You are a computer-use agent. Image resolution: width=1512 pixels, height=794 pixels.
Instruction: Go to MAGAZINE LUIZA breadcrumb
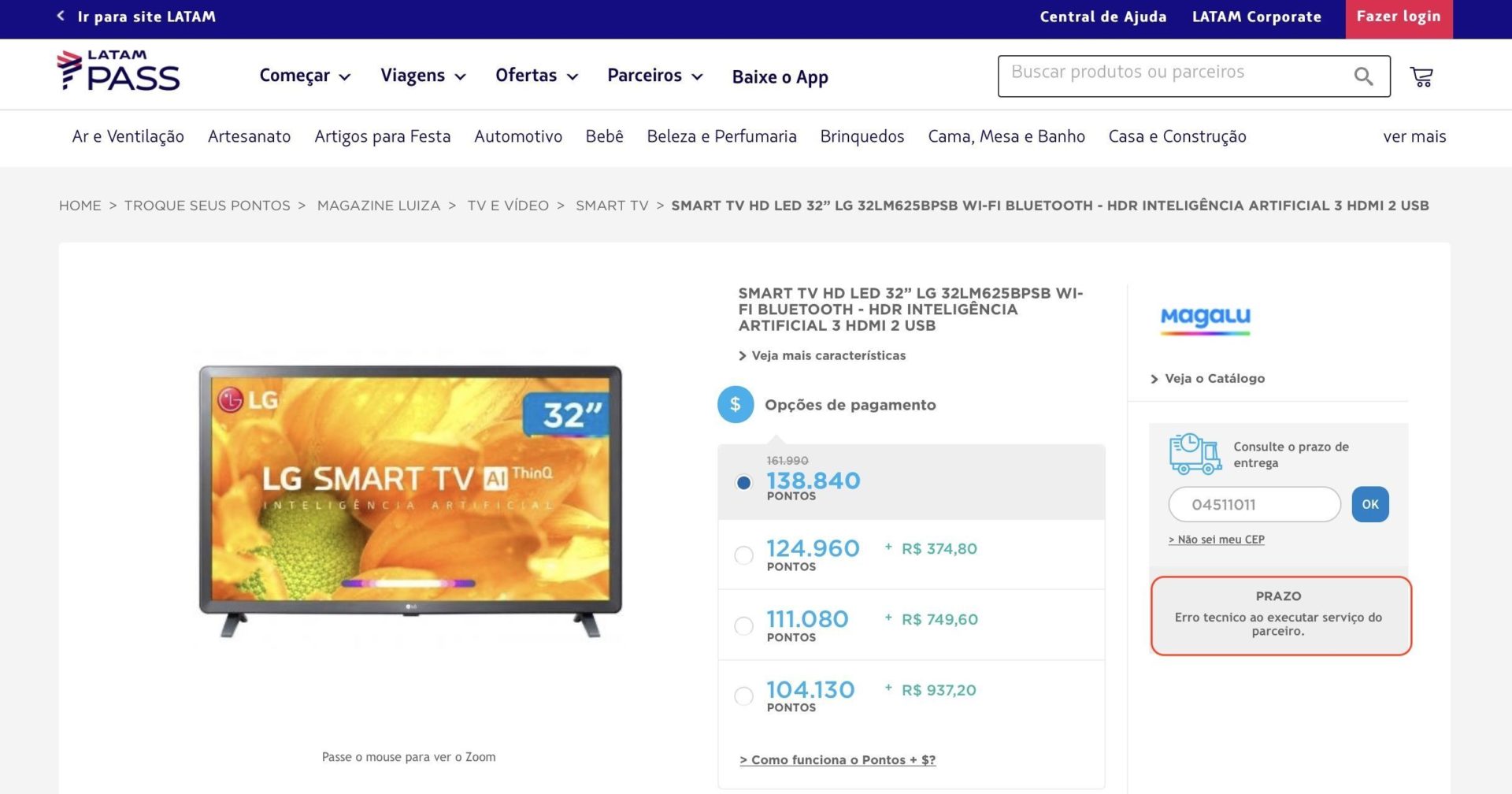coord(379,206)
